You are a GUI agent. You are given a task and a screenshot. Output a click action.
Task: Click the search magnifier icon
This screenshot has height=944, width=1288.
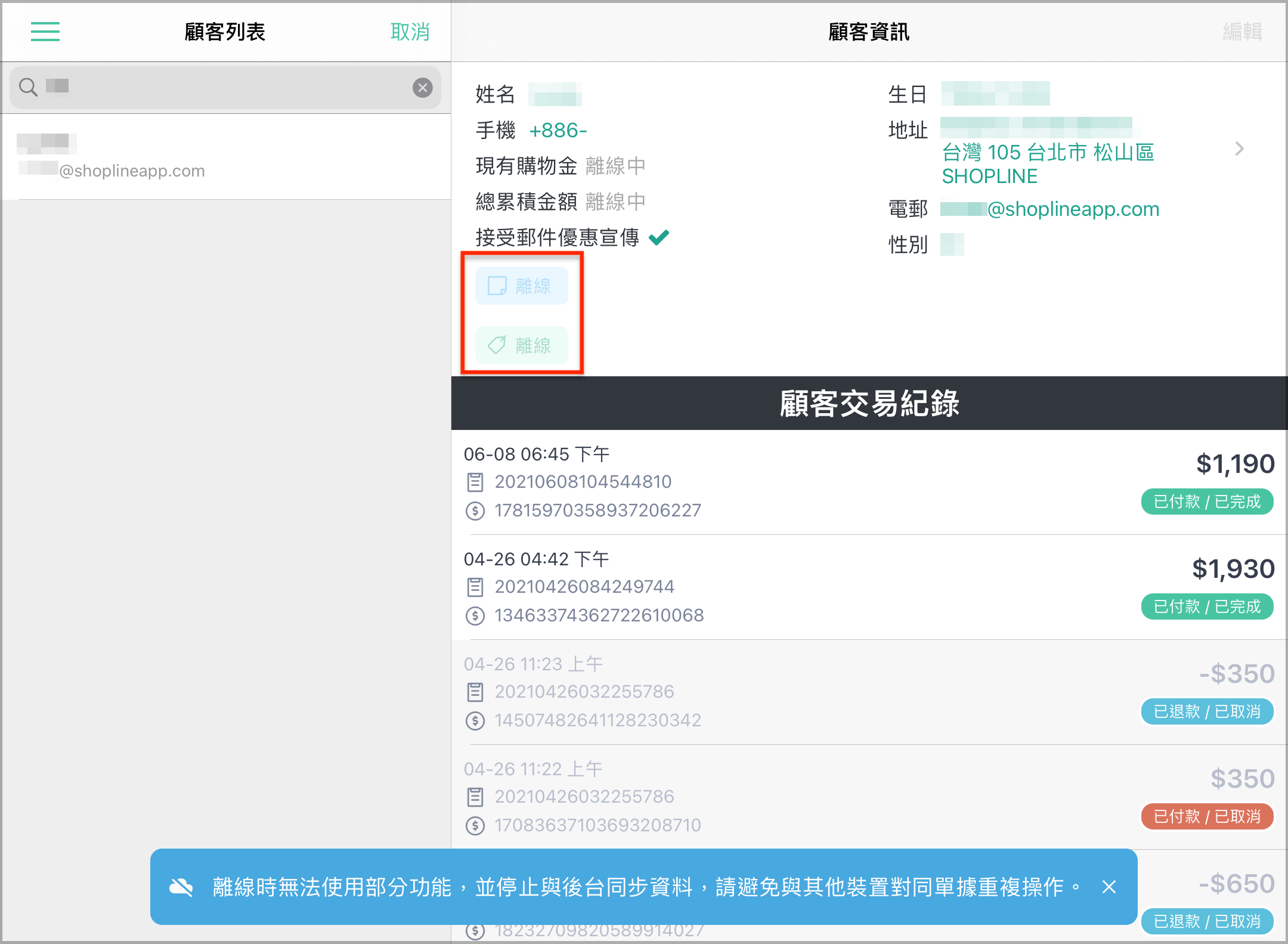pos(28,87)
